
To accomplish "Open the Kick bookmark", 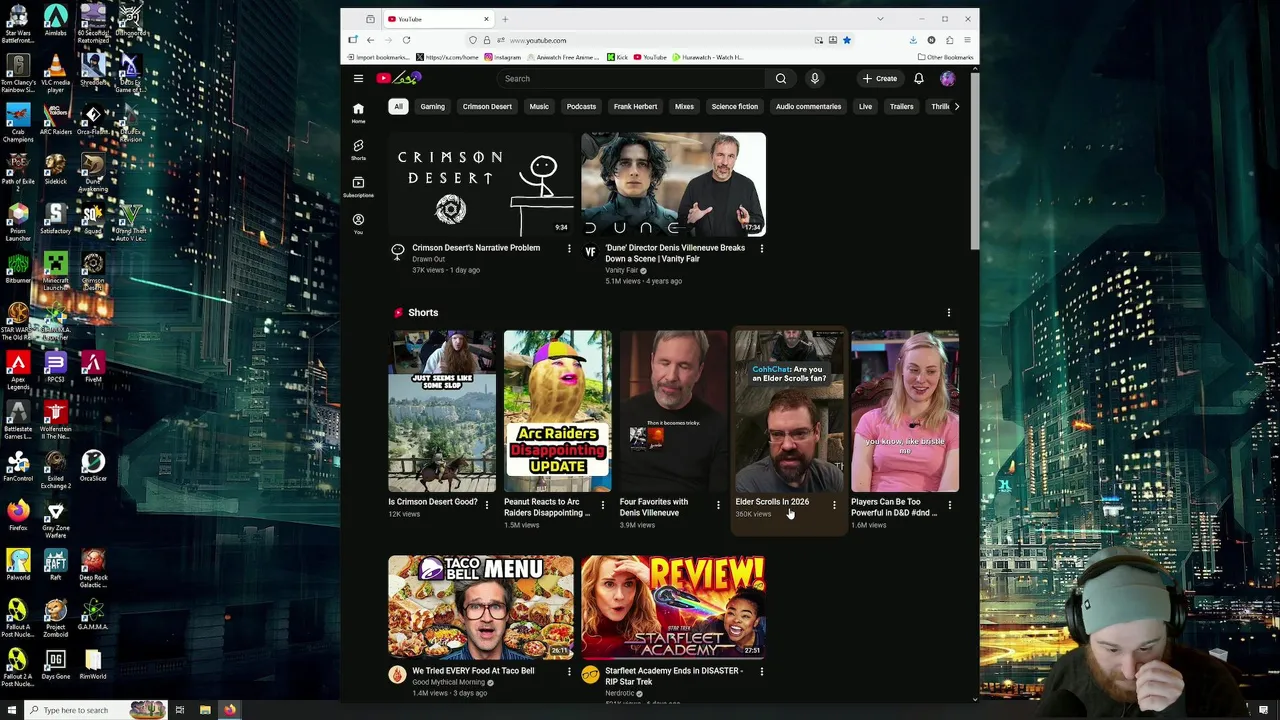I will pyautogui.click(x=617, y=57).
